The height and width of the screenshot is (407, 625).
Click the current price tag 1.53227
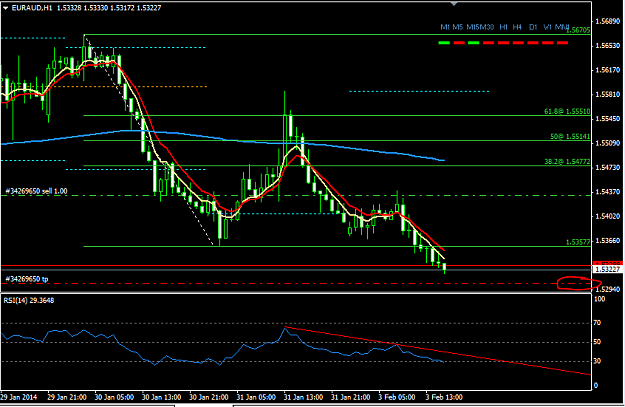607,269
